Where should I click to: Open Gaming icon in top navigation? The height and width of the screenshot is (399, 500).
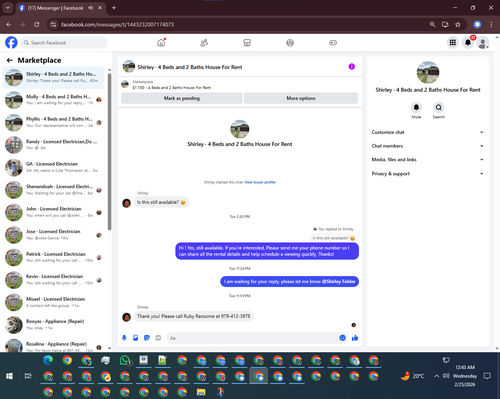click(x=333, y=43)
